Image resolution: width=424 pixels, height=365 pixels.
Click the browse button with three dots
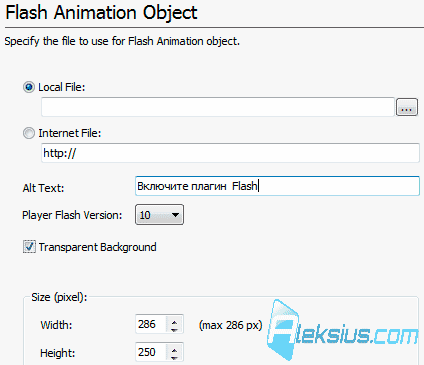(407, 107)
